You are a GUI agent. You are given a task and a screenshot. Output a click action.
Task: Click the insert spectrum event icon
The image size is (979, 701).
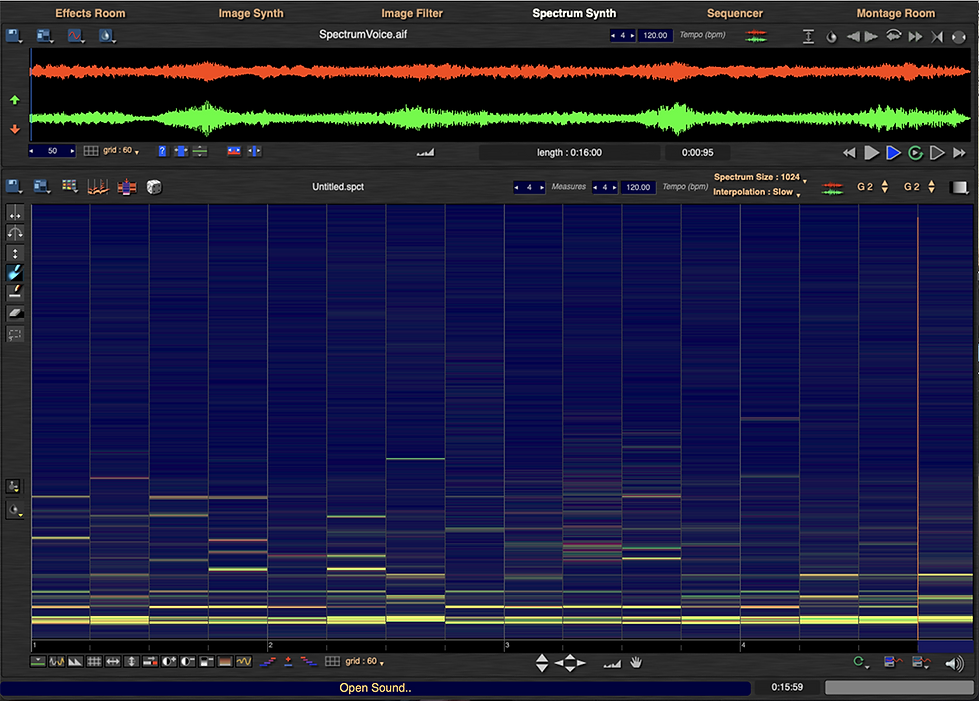click(x=127, y=187)
